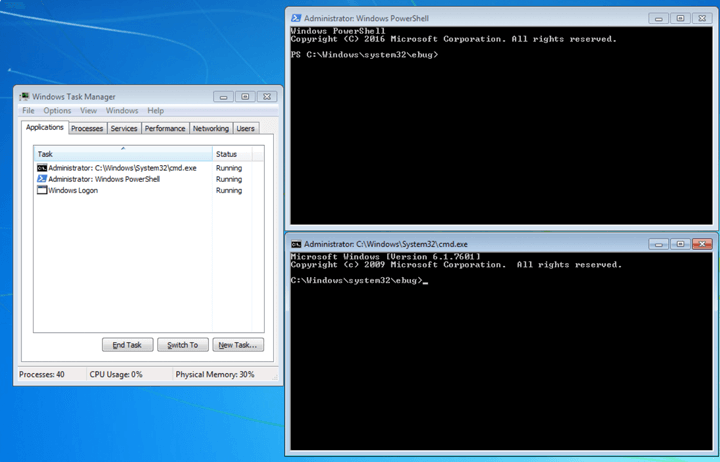The image size is (720, 462).
Task: Click the PowerShell window title bar icon
Action: (296, 18)
